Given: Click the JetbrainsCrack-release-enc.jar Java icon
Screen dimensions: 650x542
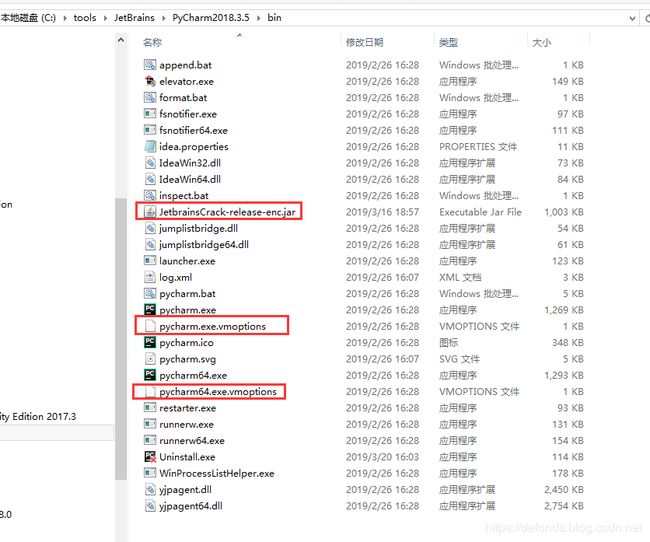Looking at the screenshot, I should [150, 212].
